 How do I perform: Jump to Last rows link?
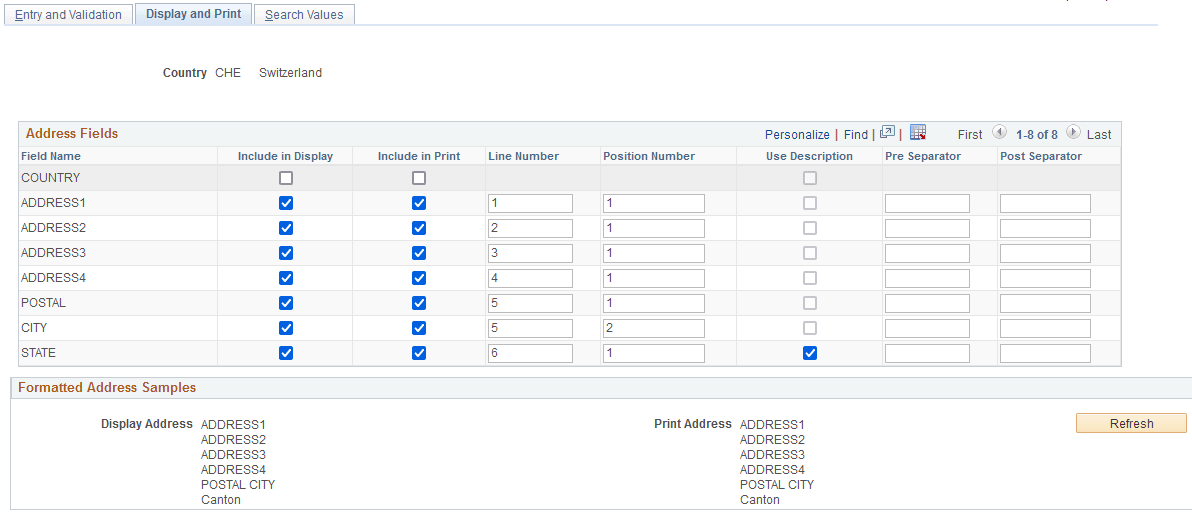tap(1098, 135)
